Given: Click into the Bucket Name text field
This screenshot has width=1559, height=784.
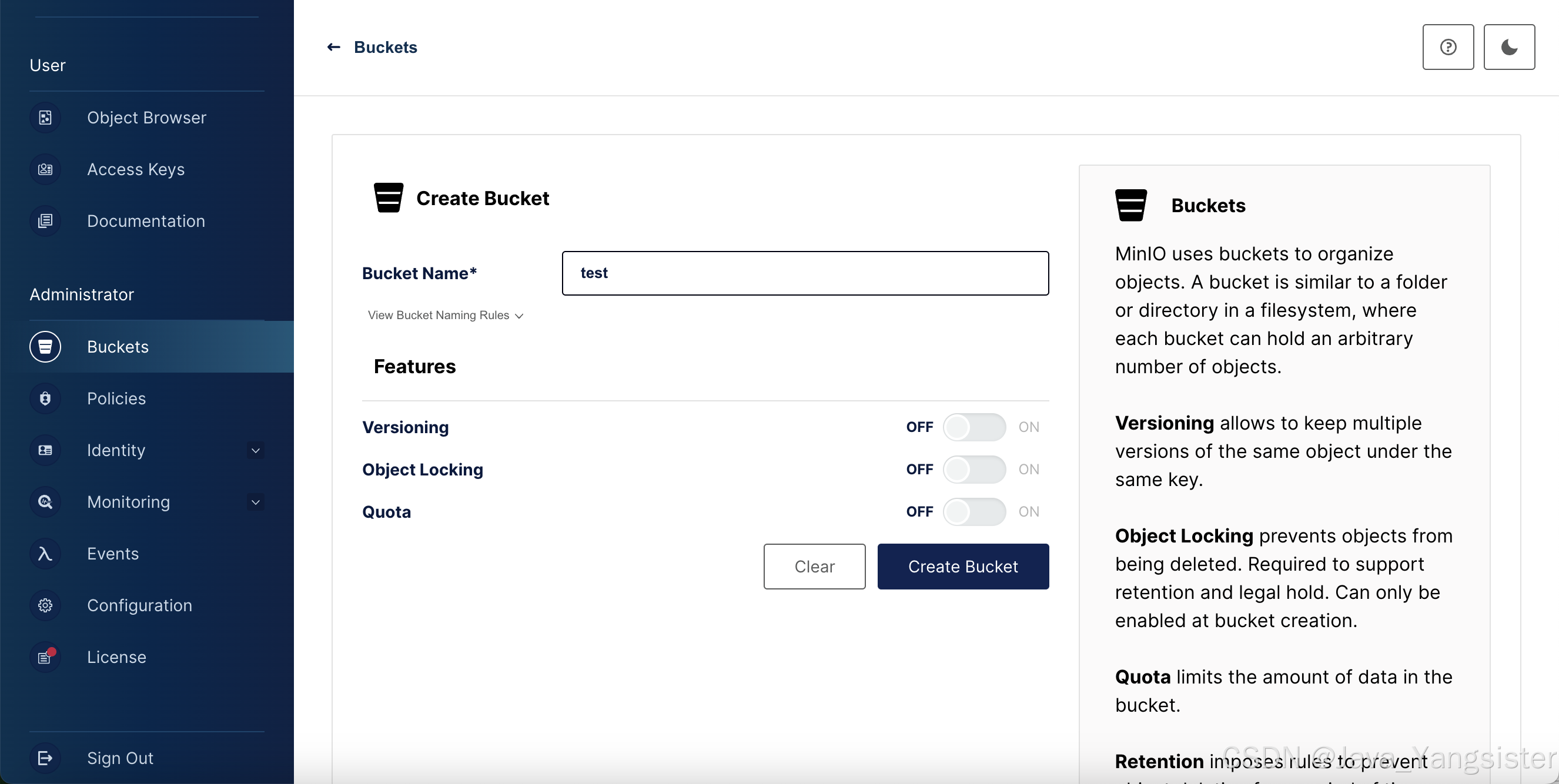Looking at the screenshot, I should click(805, 273).
